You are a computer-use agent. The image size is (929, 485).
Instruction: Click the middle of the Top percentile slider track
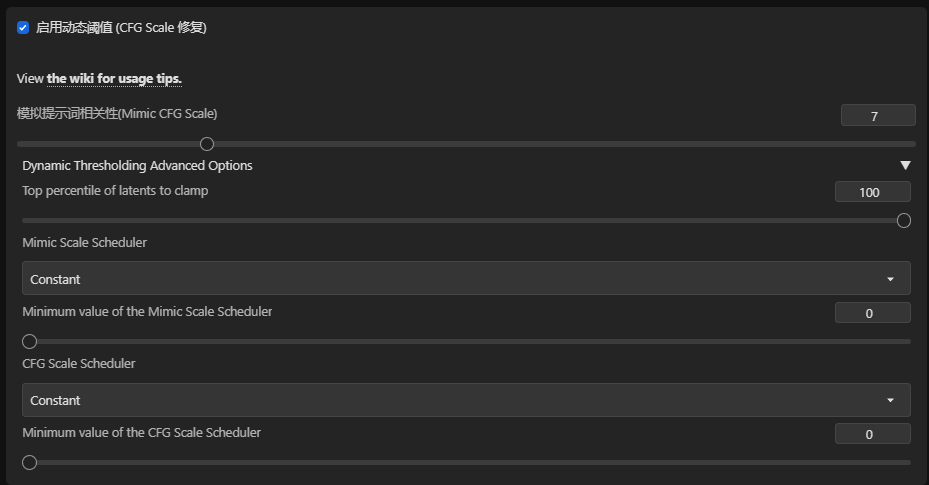tap(466, 221)
